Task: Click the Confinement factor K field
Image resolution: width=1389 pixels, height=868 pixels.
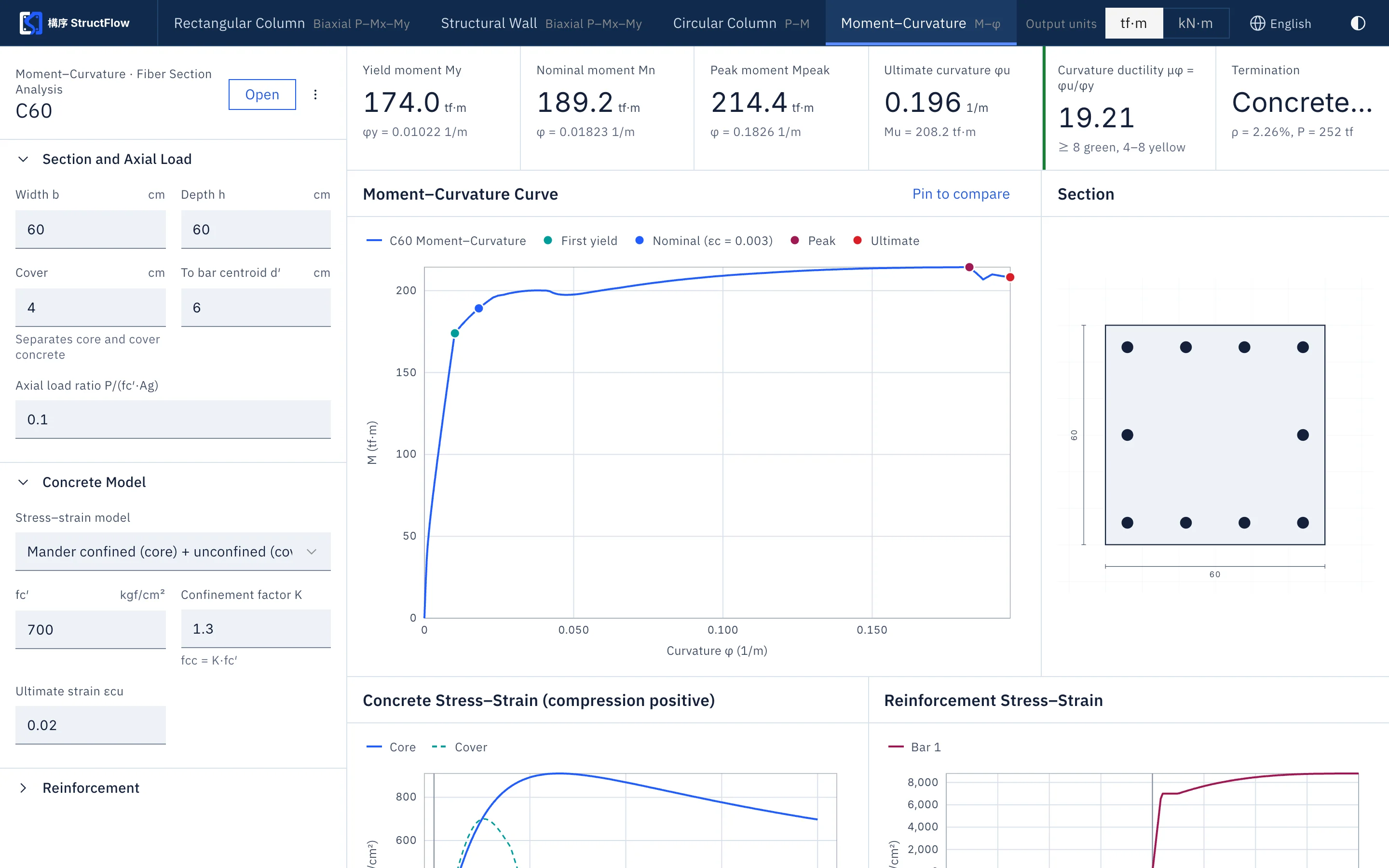Action: pos(256,629)
